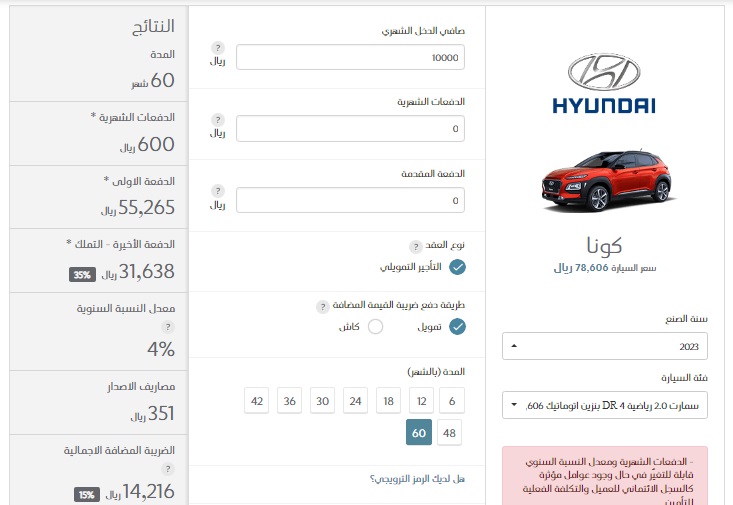The image size is (733, 505).
Task: Click the pink disclaimer notice box
Action: pos(605,476)
